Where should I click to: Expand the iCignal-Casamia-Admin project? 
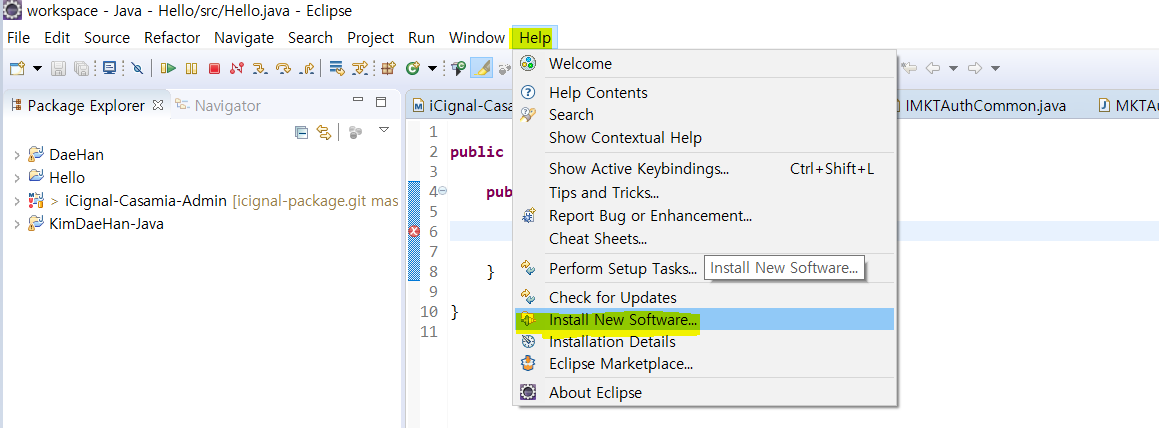coord(17,201)
